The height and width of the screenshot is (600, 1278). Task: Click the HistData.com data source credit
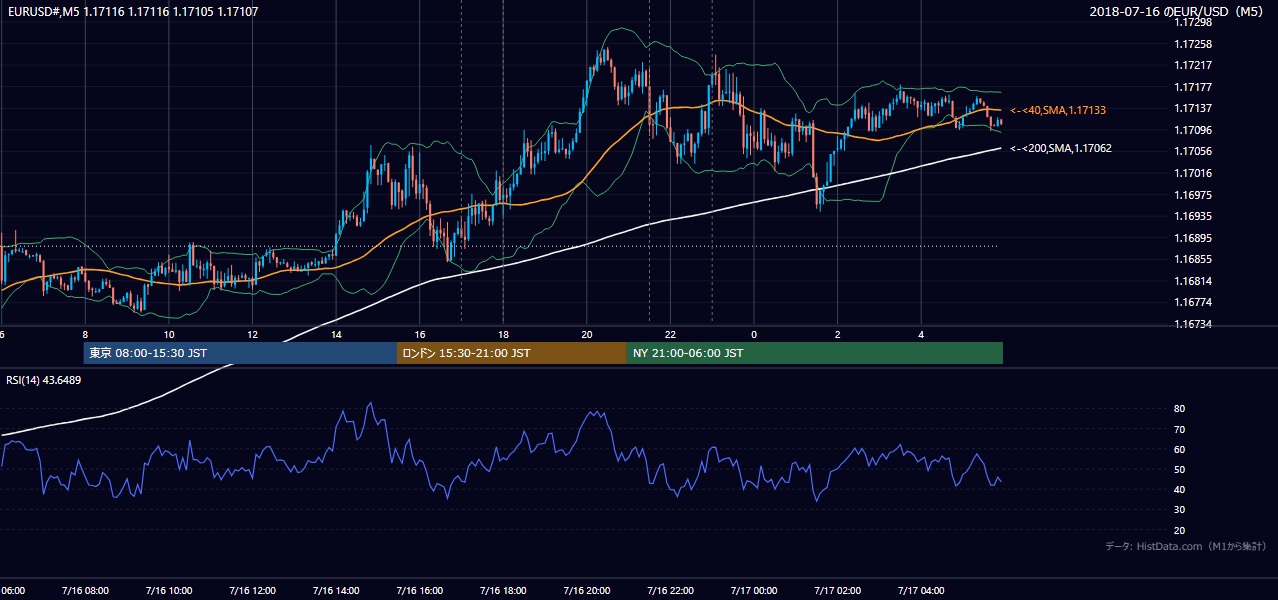[x=1186, y=546]
